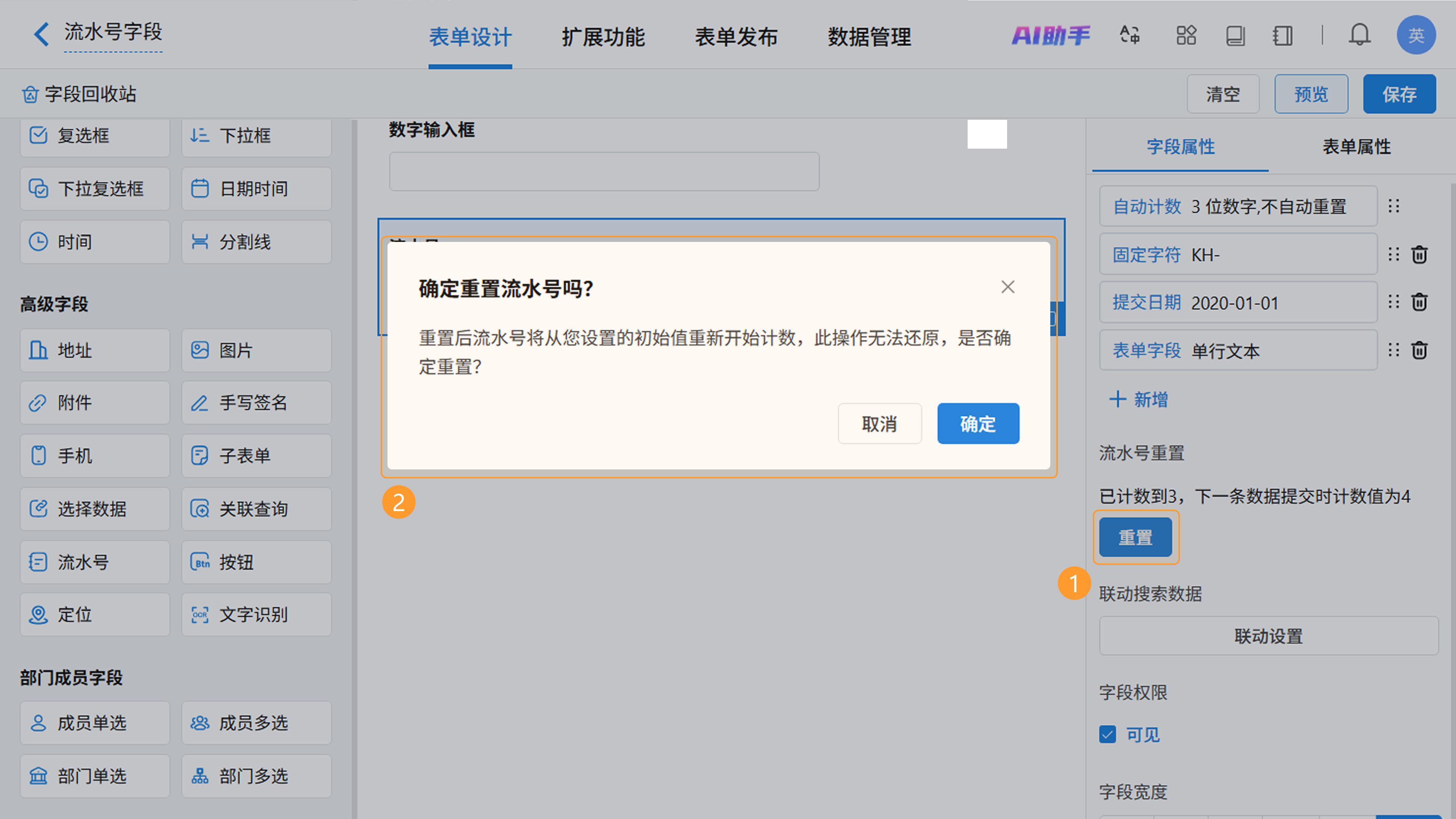Image resolution: width=1456 pixels, height=819 pixels.
Task: Switch to 扩展功能 tab
Action: point(603,37)
